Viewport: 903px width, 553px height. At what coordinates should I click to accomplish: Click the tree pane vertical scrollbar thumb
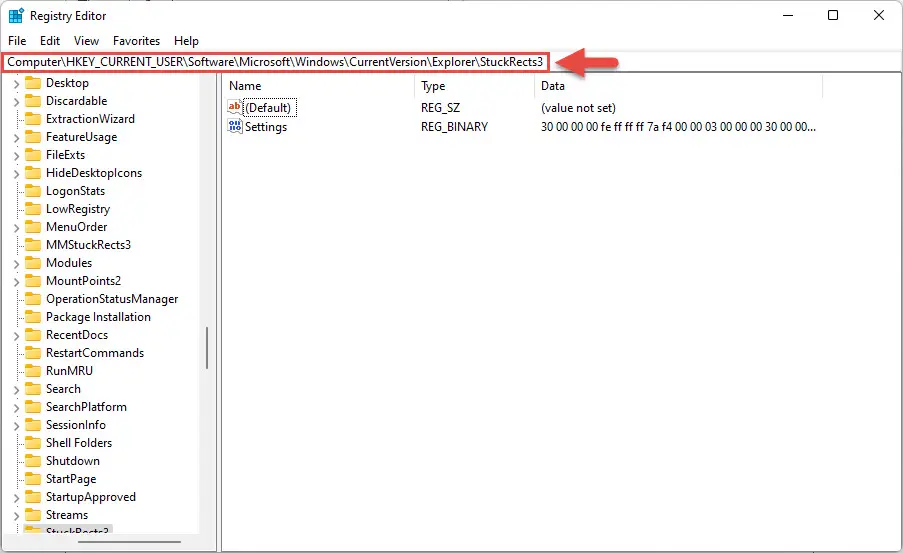206,348
